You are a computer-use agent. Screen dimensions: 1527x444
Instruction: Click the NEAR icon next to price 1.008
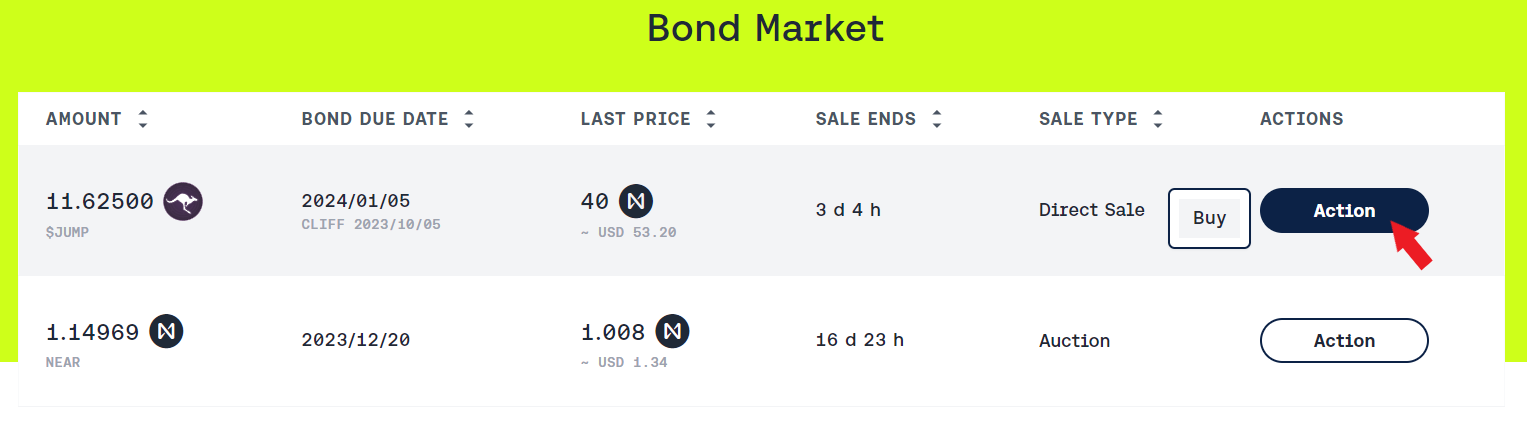tap(673, 331)
